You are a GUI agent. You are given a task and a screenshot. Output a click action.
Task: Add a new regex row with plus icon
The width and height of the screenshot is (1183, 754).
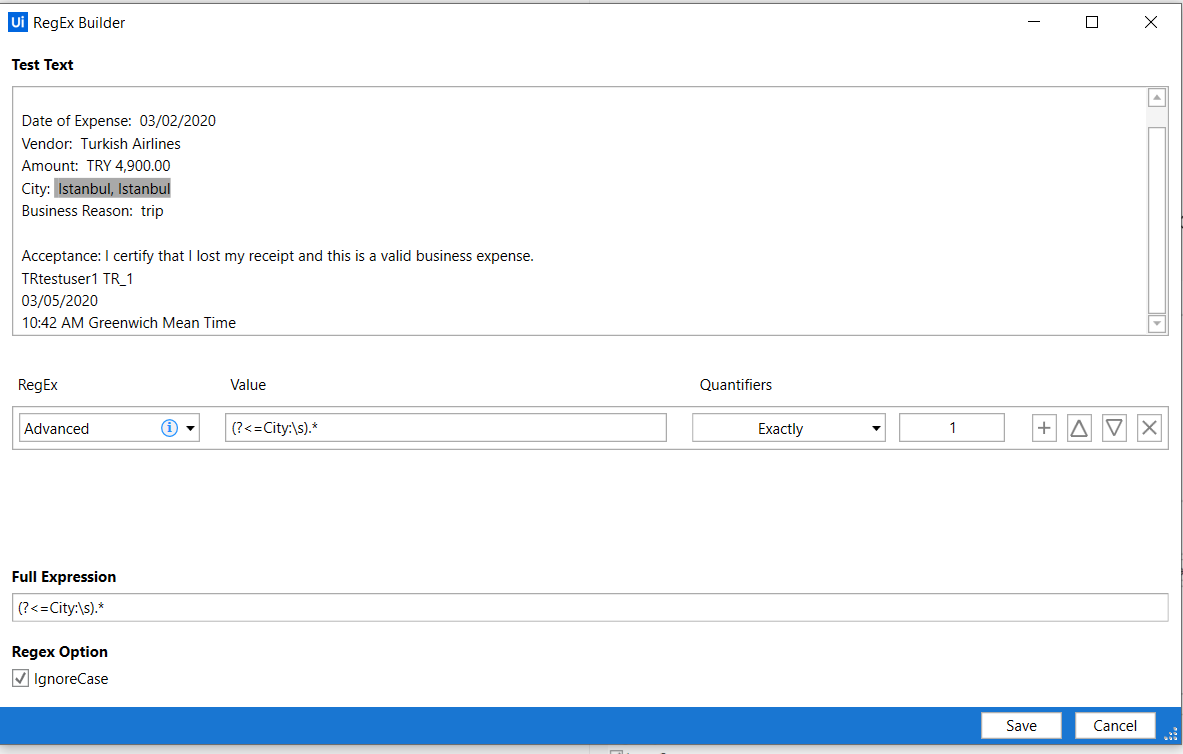(x=1044, y=428)
